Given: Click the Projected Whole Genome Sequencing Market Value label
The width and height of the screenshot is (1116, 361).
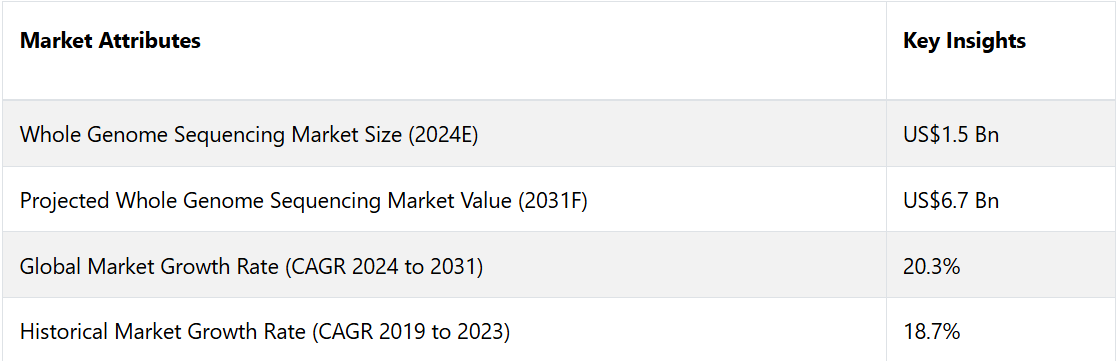Looking at the screenshot, I should (x=303, y=201).
